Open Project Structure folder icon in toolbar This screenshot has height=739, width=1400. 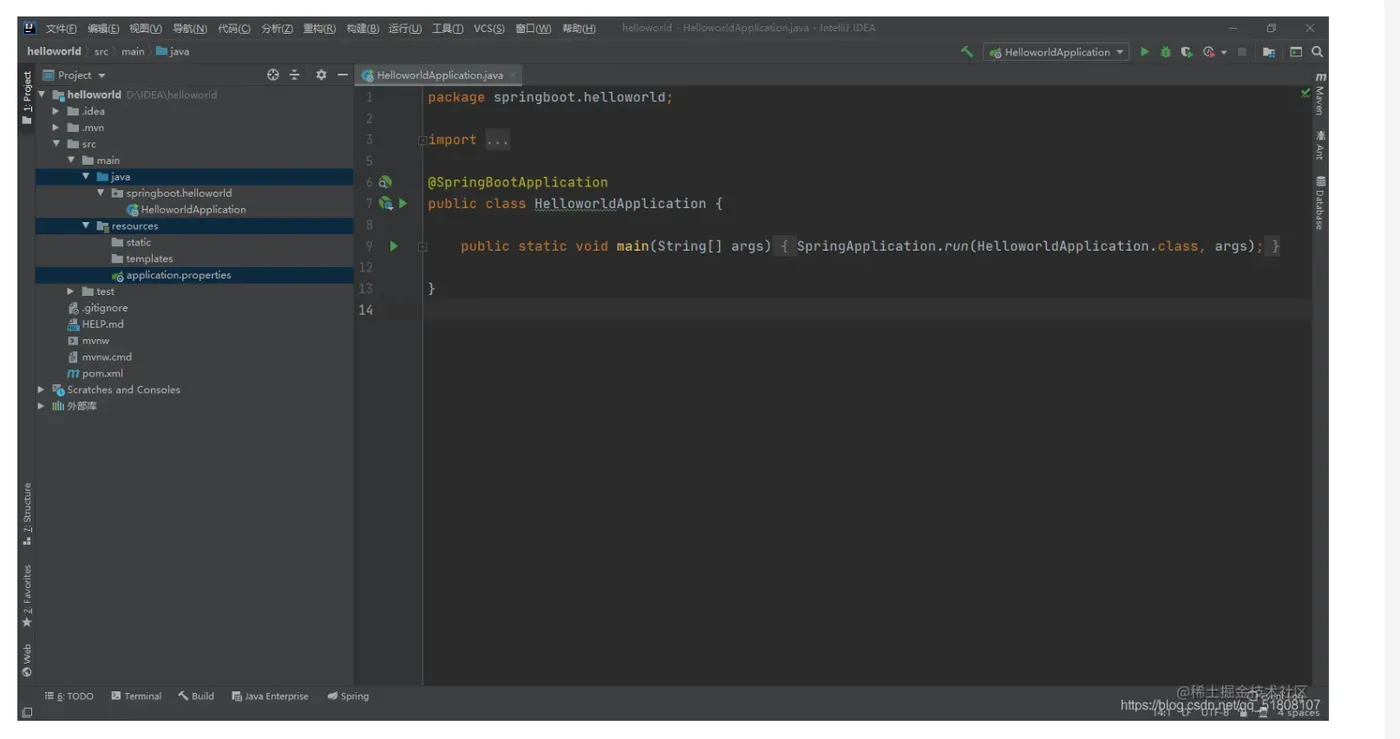(x=1269, y=52)
